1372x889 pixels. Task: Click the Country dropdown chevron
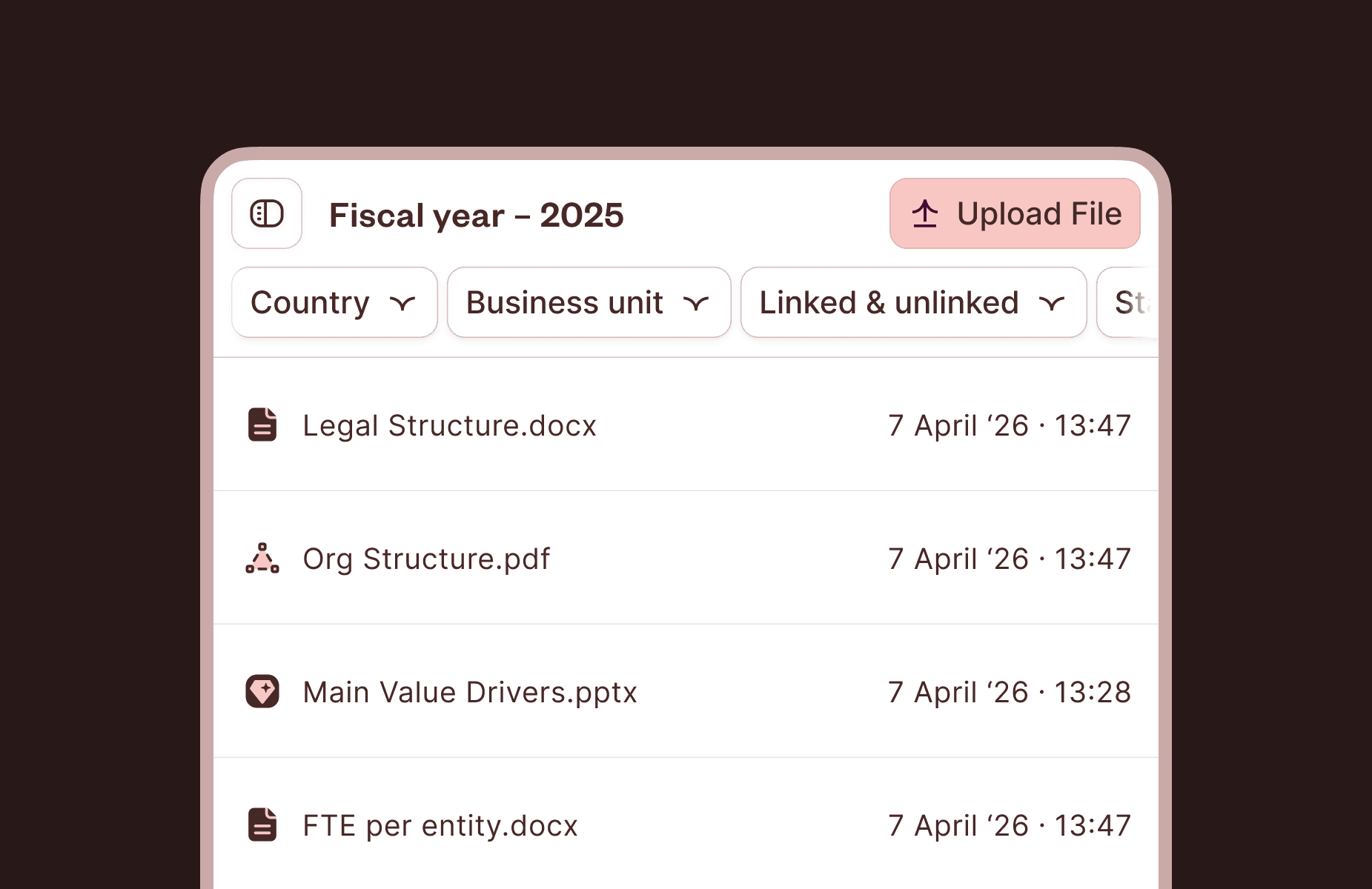coord(402,303)
